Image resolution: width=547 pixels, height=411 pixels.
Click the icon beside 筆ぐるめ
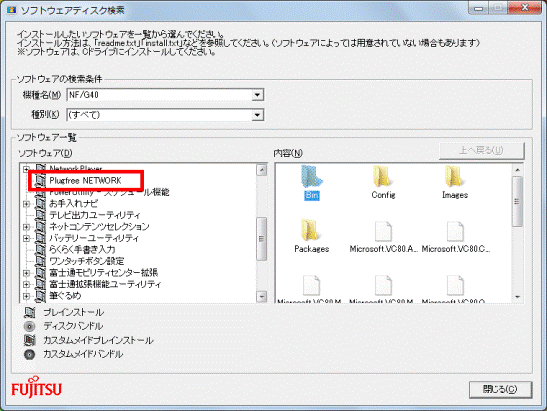[41, 296]
